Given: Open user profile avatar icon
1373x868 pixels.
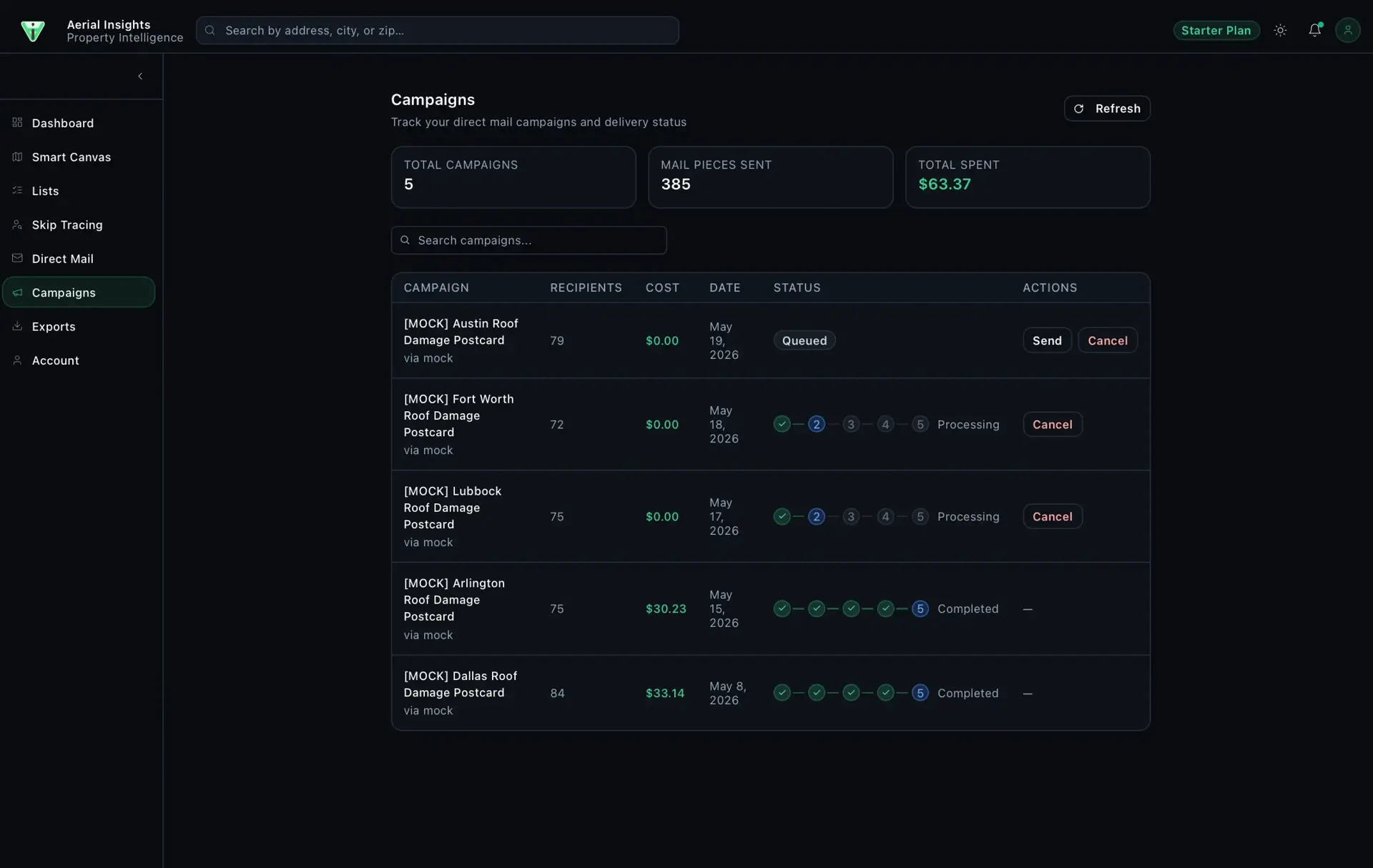Looking at the screenshot, I should pyautogui.click(x=1347, y=30).
